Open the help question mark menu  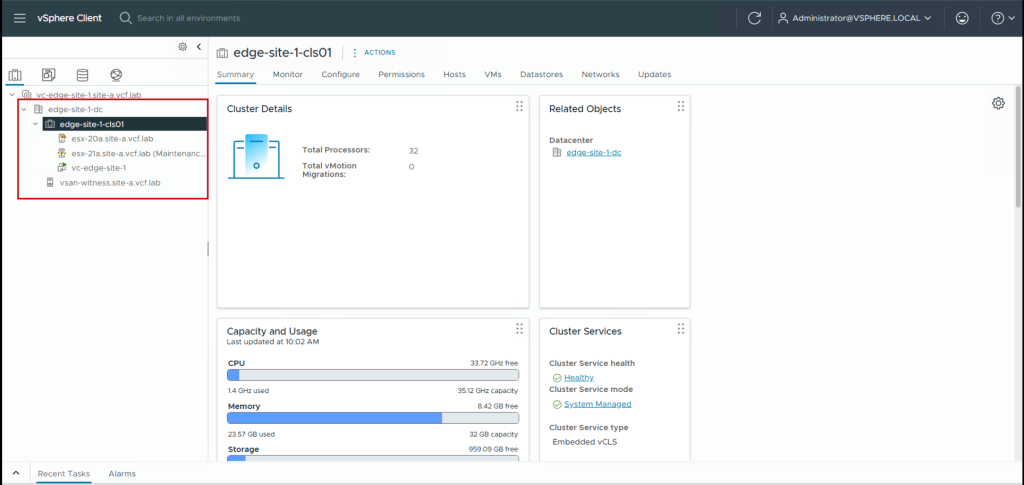[x=1002, y=18]
